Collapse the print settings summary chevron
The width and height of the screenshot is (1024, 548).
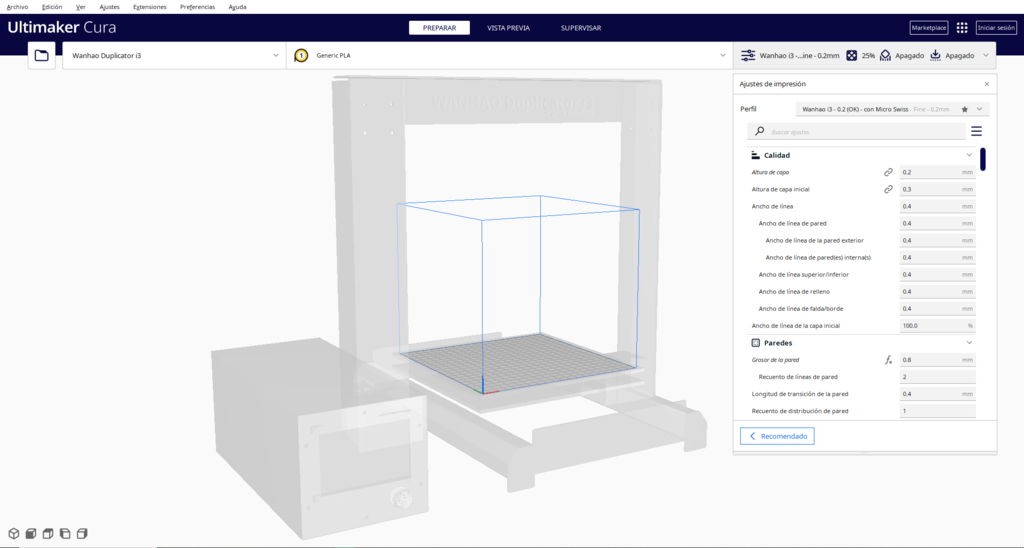(985, 56)
